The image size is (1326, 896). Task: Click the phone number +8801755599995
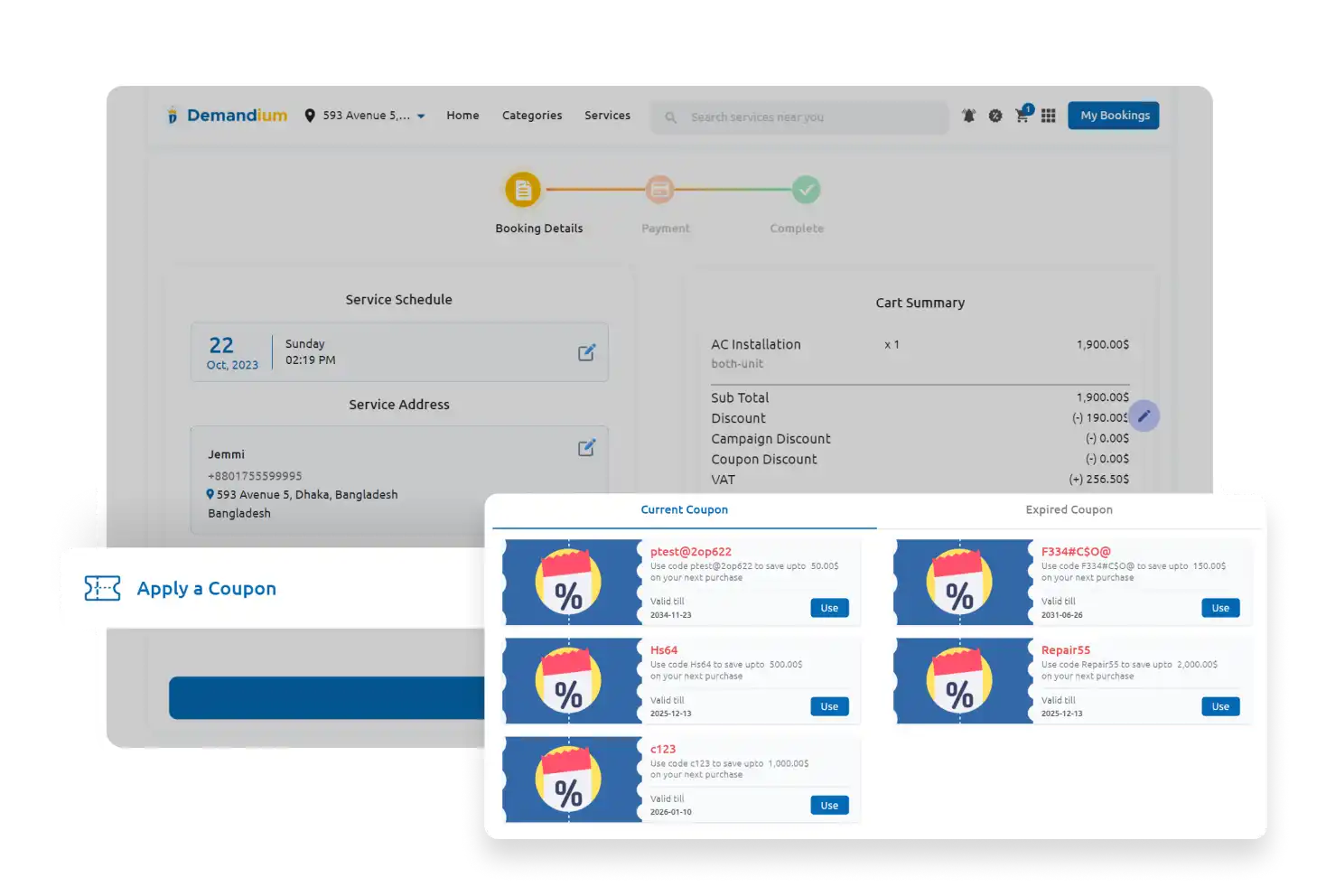[x=255, y=476]
